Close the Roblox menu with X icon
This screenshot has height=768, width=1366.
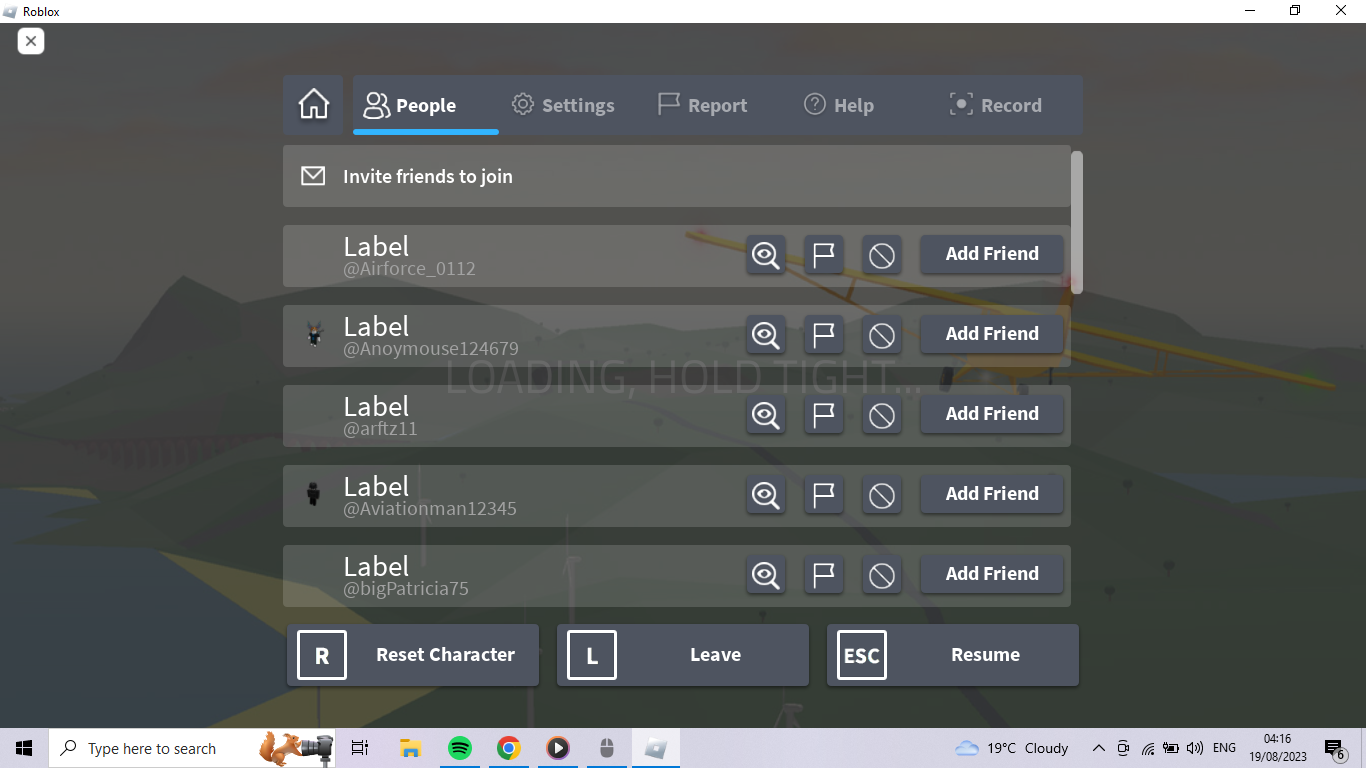tap(31, 41)
